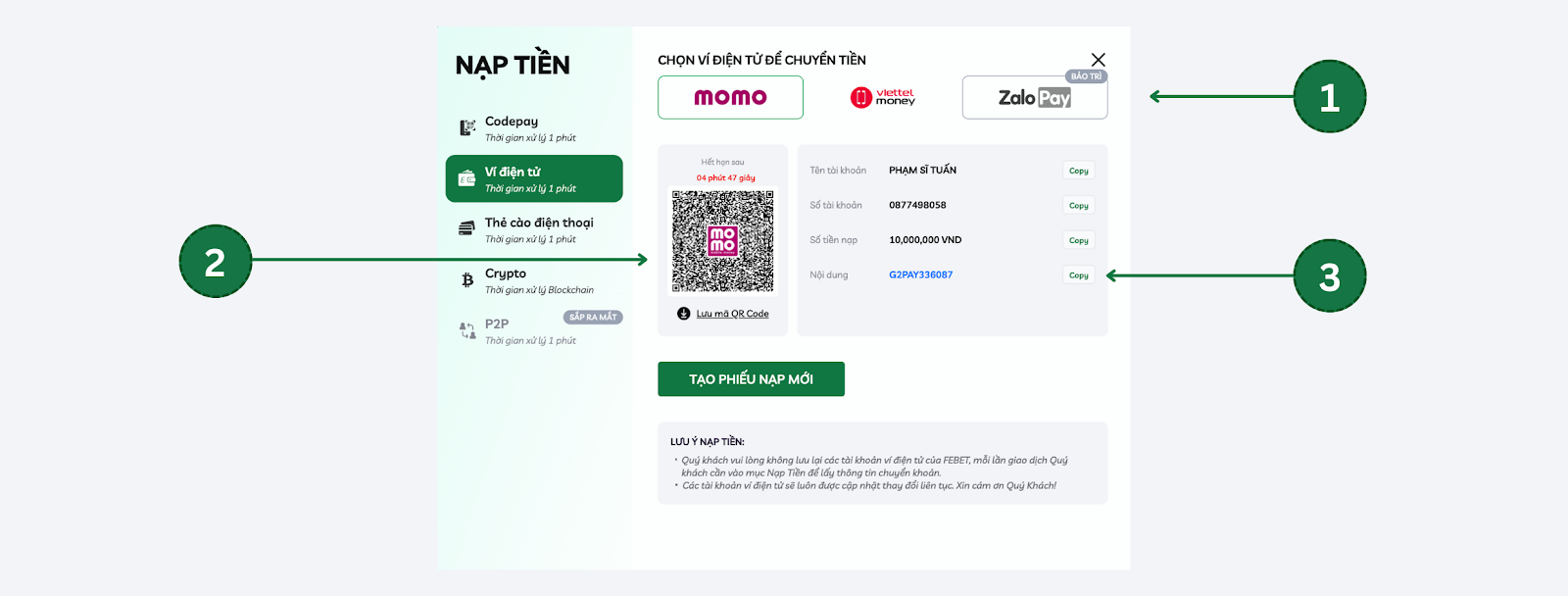
Task: Click the Lưu mã QR Code link
Action: (732, 314)
